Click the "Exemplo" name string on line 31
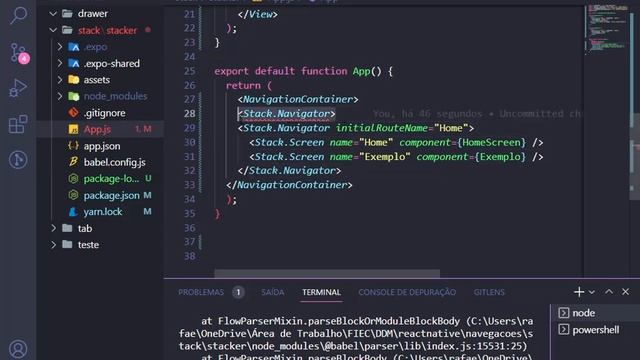Image resolution: width=640 pixels, height=360 pixels. 385,157
